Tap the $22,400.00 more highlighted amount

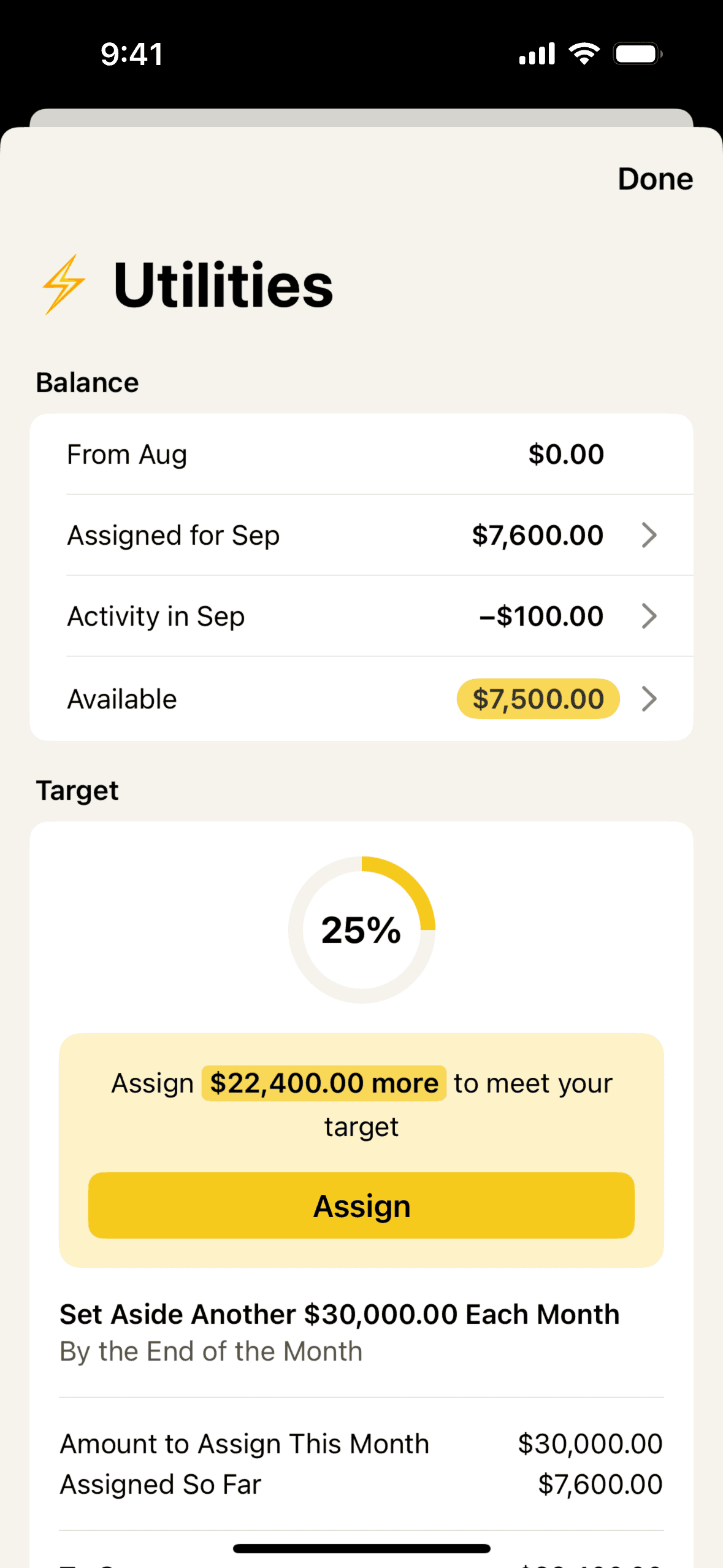pyautogui.click(x=324, y=1083)
